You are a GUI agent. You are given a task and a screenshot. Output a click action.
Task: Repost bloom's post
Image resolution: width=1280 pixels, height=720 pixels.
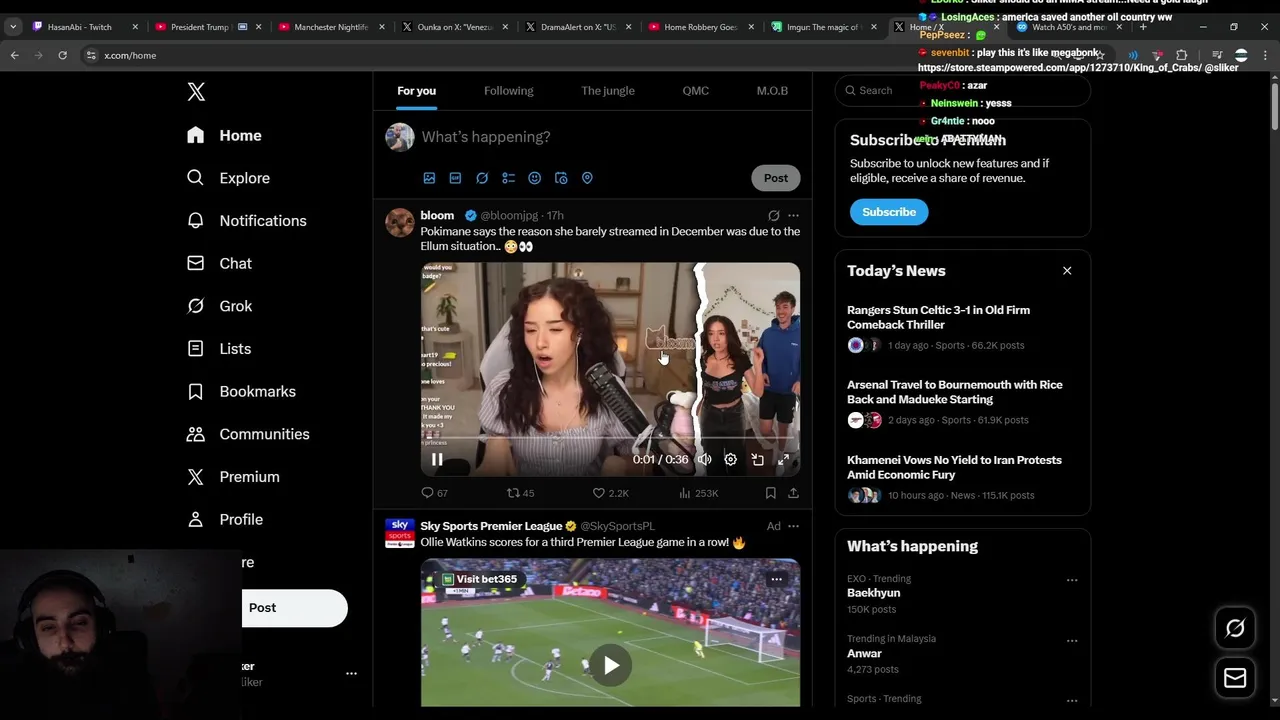point(521,493)
